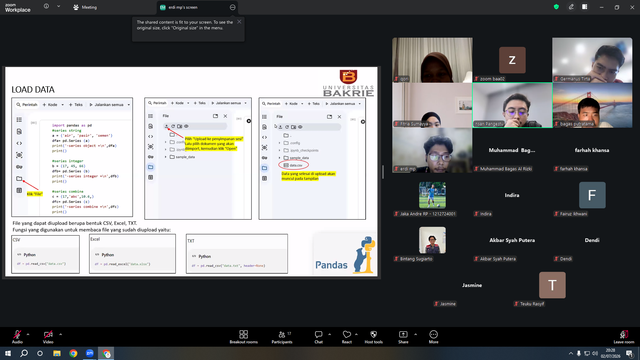Open the More options menu
Screen dimensions: 640x360
pyautogui.click(x=433, y=337)
